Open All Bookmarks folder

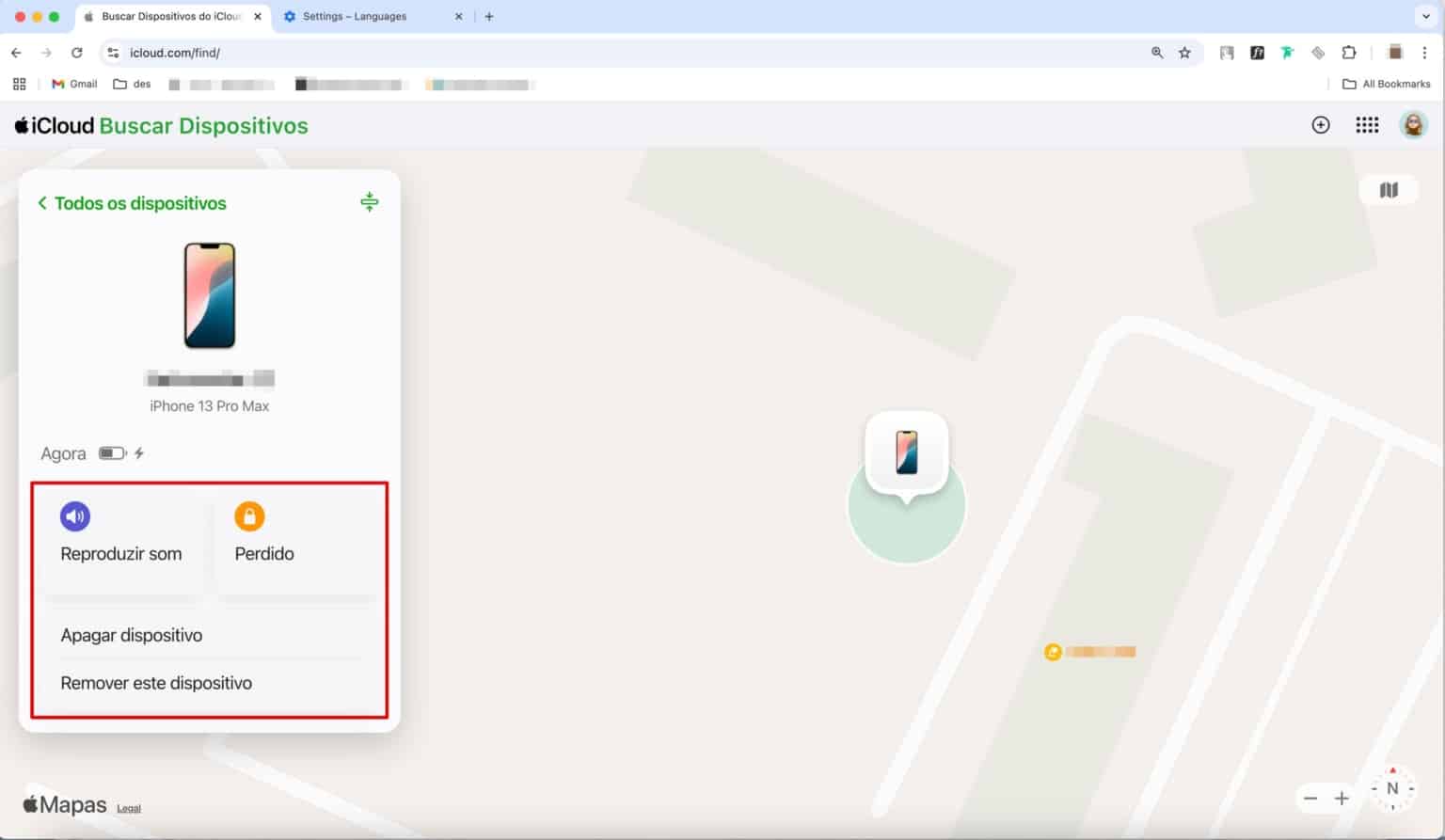click(x=1386, y=84)
